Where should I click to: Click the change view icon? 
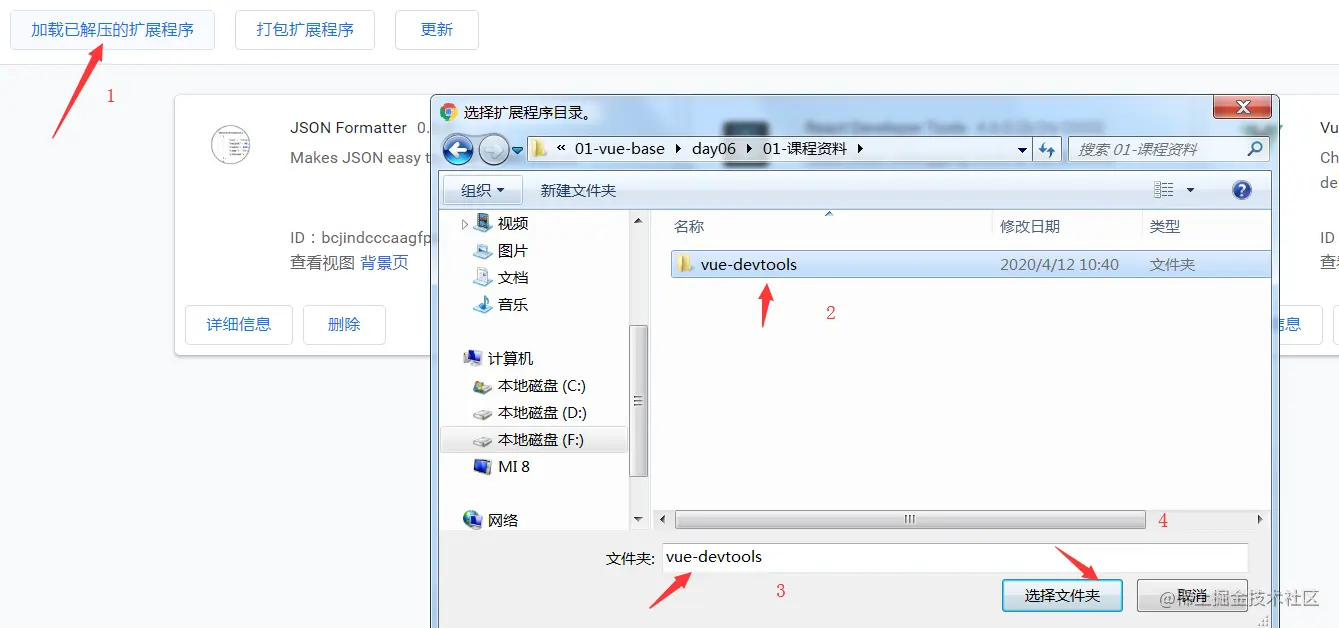coord(1163,190)
